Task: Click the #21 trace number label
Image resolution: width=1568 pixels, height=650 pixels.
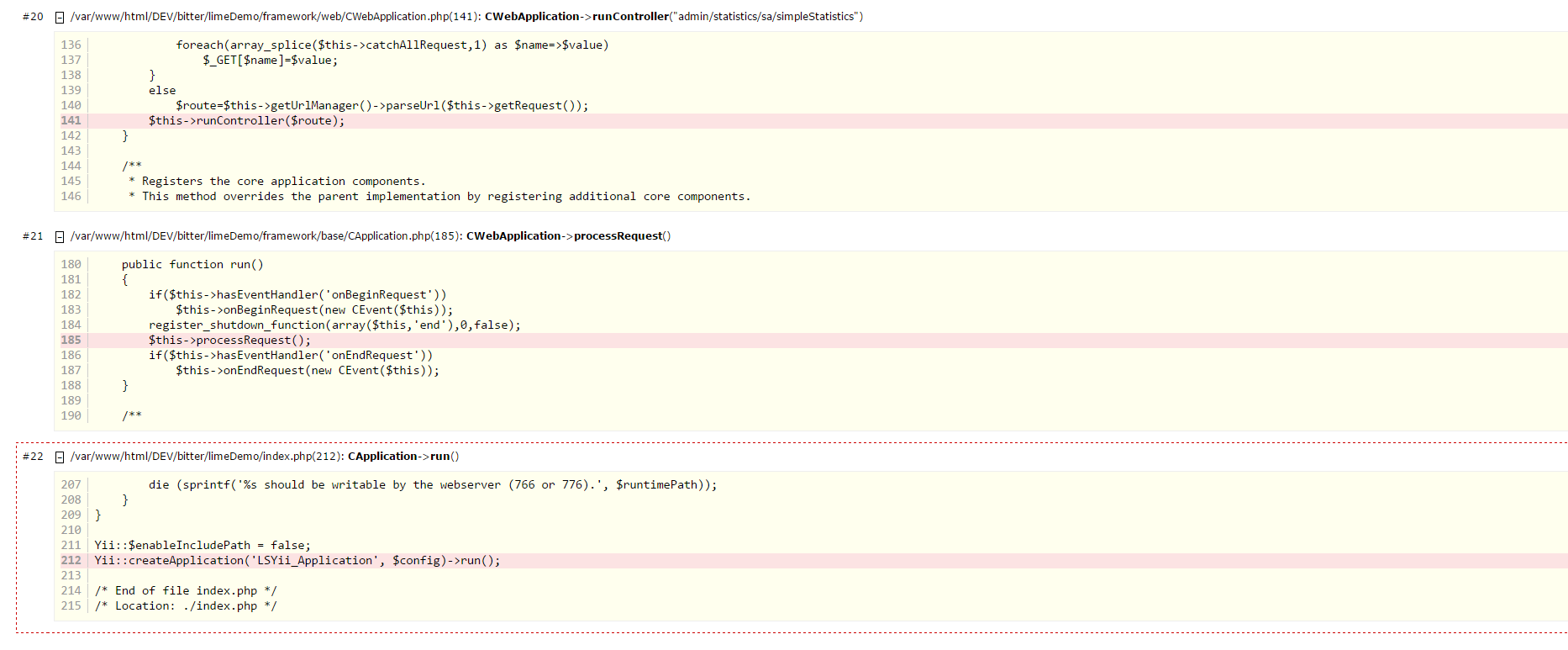Action: 33,236
